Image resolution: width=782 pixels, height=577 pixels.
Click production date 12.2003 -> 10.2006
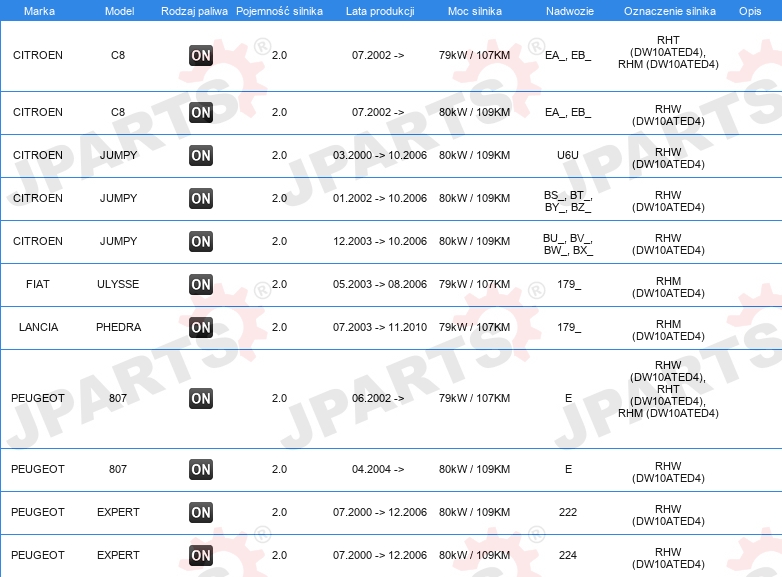[x=380, y=241]
